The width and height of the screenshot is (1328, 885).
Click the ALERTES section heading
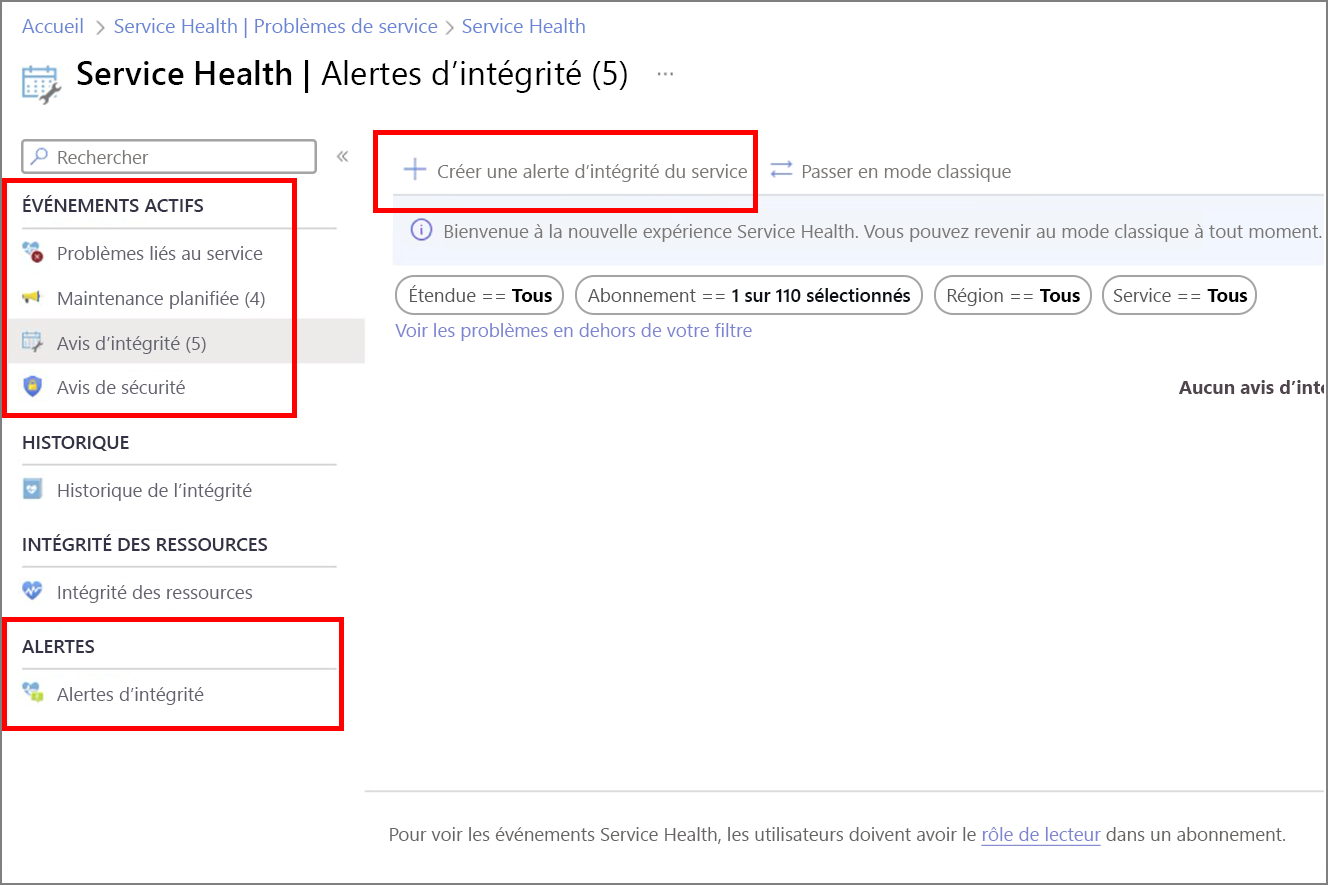[59, 646]
